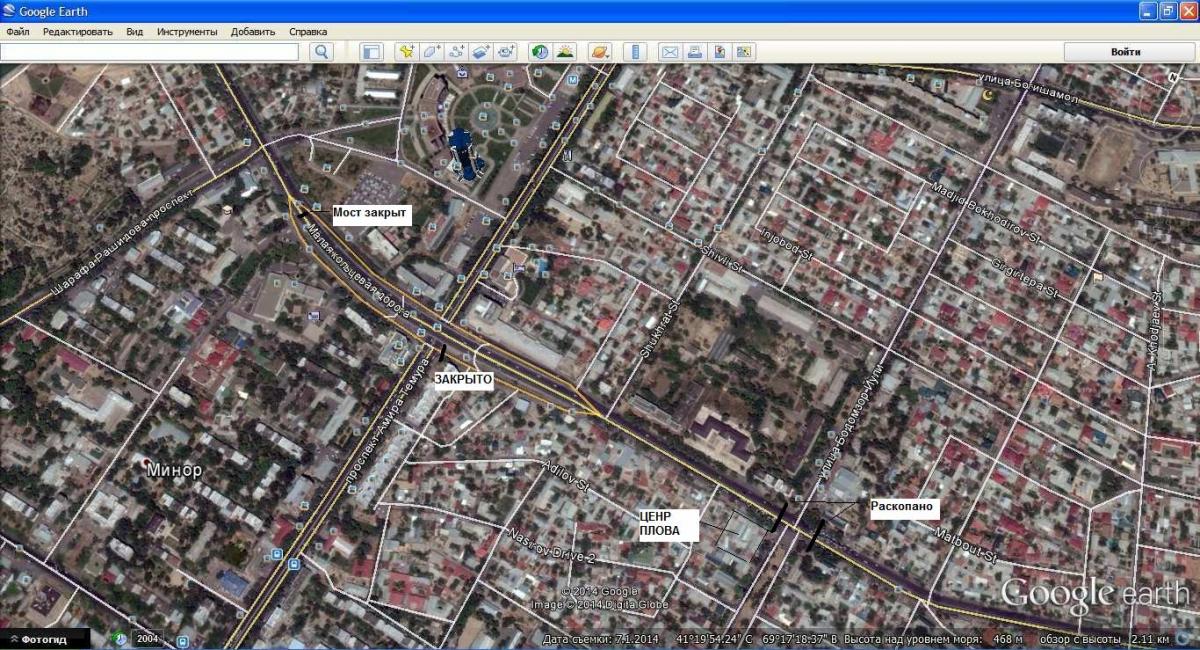Viewport: 1200px width, 650px height.
Task: Open view in Google Maps icon
Action: coord(719,52)
